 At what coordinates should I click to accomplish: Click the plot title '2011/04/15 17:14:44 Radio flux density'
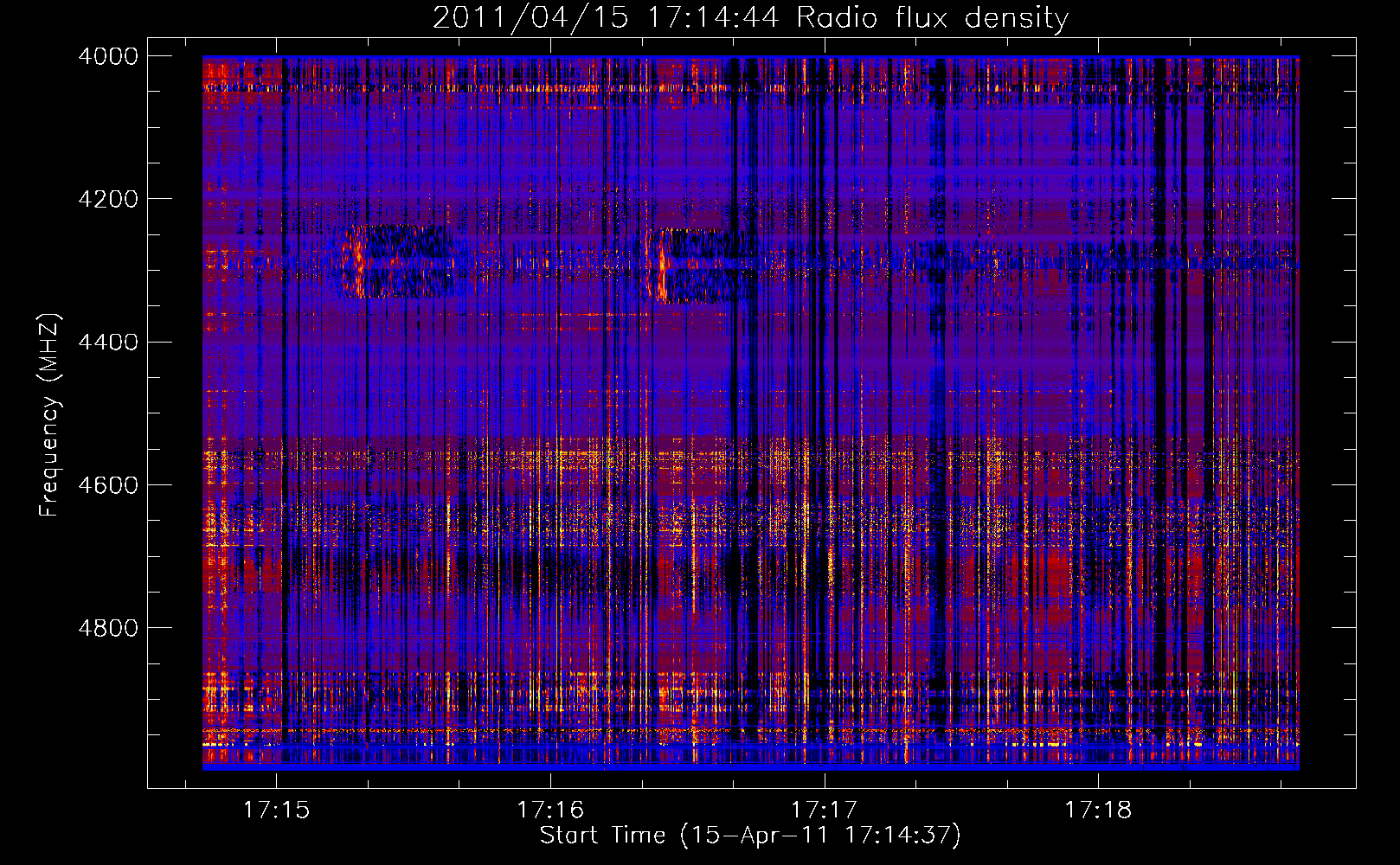click(750, 18)
